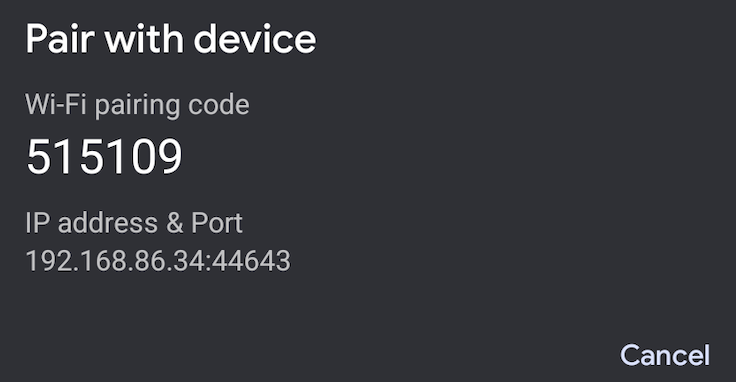
Task: Click the final digit 9 of the code
Action: click(169, 157)
